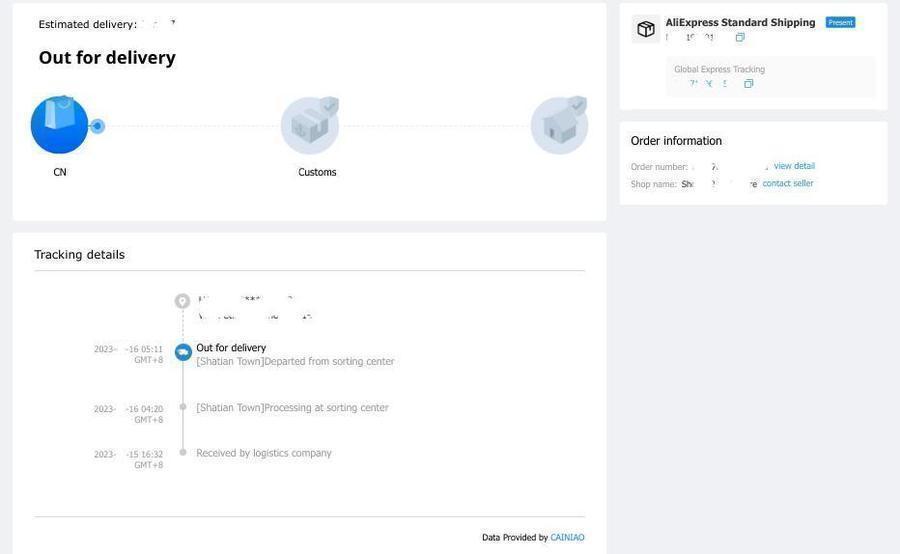
Task: Open the view detail link
Action: click(794, 166)
